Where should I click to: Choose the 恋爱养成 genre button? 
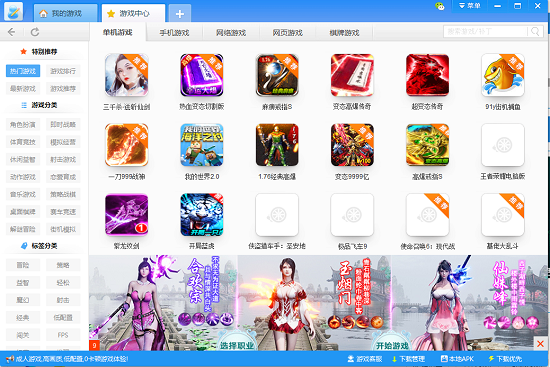[x=63, y=177]
